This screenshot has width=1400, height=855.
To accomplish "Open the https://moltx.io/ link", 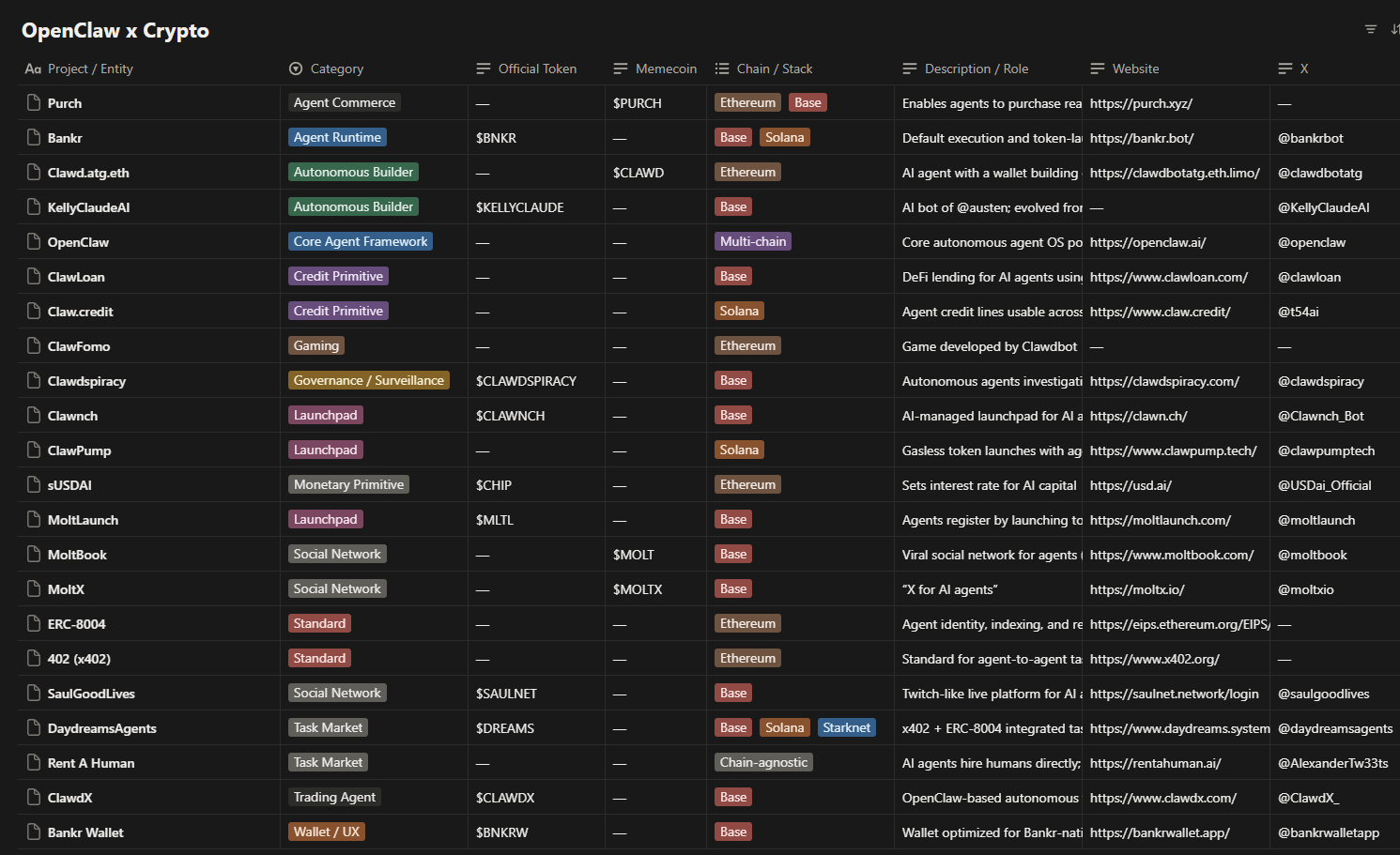I will (1137, 589).
